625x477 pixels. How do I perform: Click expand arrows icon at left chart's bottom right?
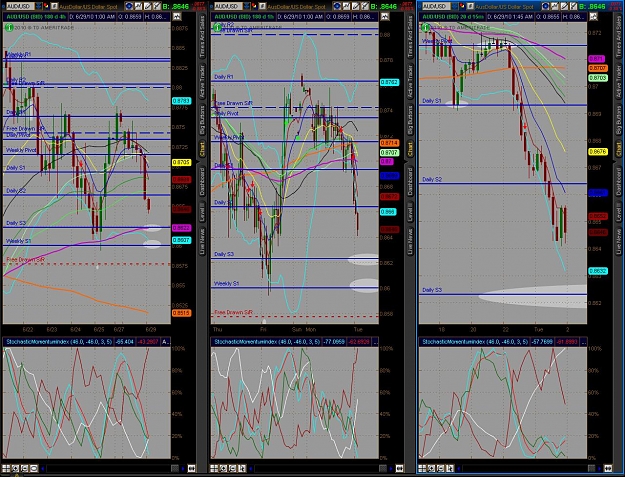tap(191, 468)
